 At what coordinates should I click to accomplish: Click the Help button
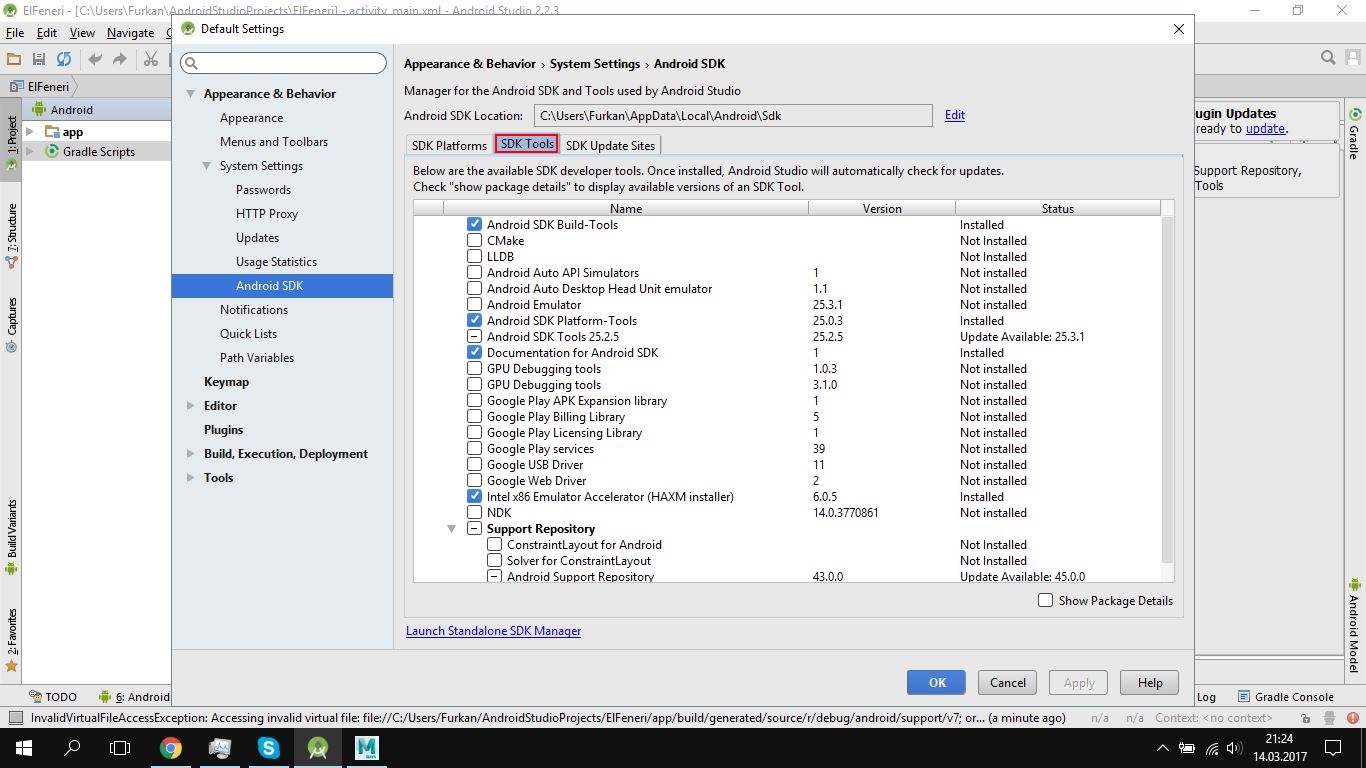(1150, 683)
